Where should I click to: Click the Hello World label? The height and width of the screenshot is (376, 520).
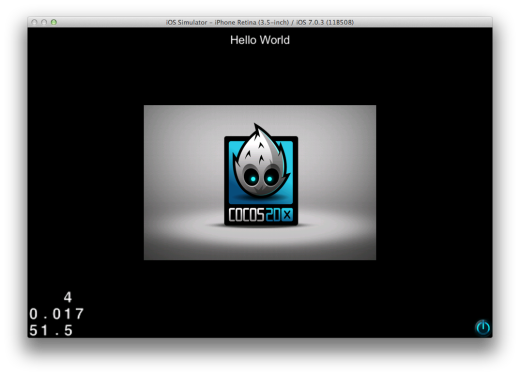260,40
